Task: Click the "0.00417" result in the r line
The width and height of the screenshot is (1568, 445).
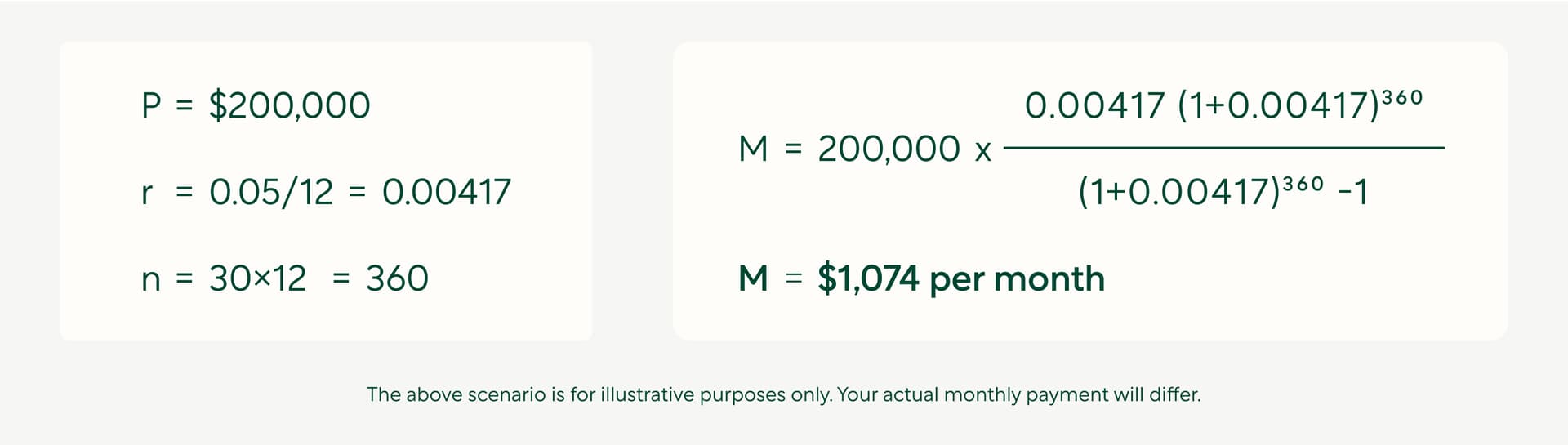Action: coord(446,193)
